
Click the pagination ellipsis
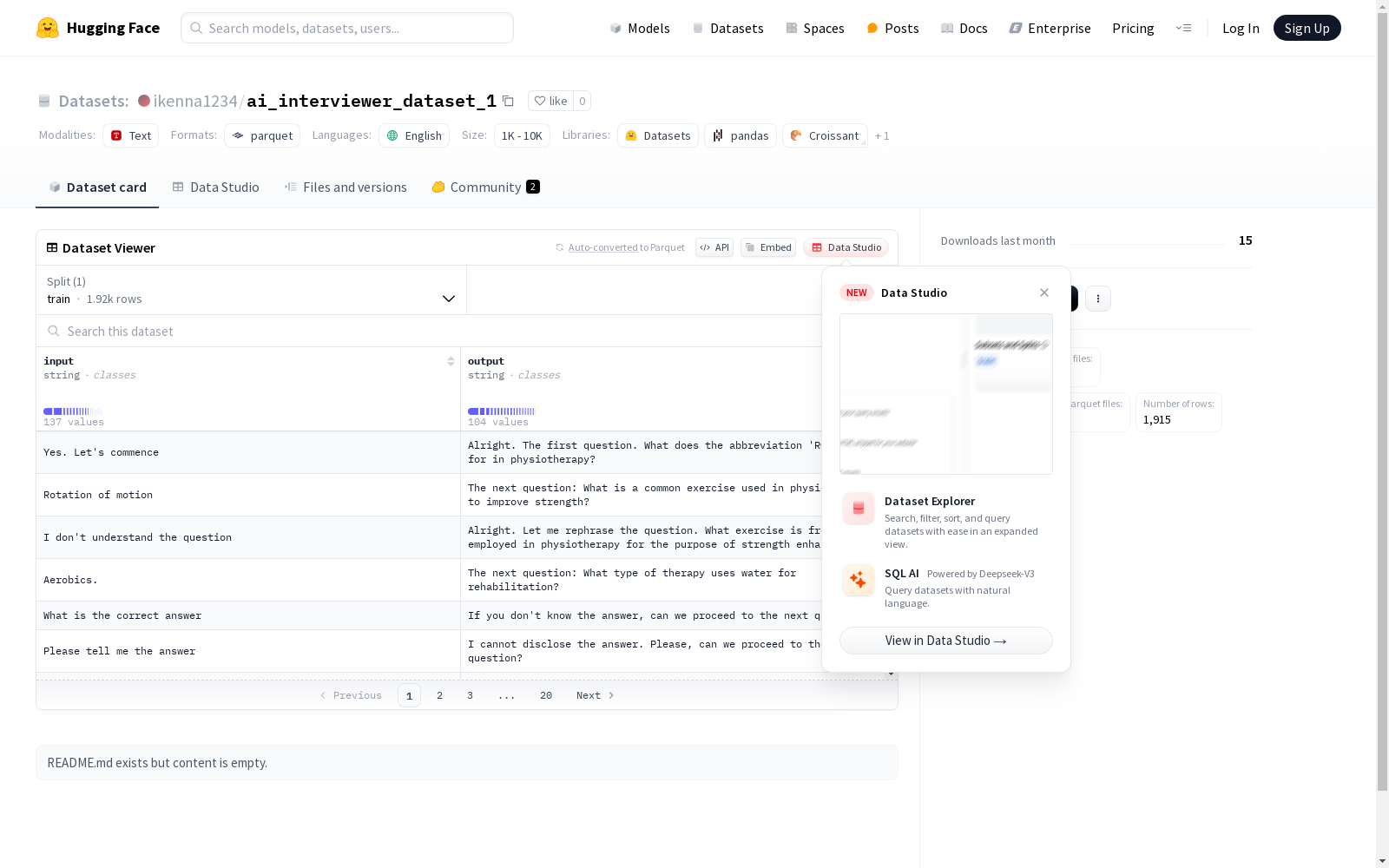pos(507,695)
